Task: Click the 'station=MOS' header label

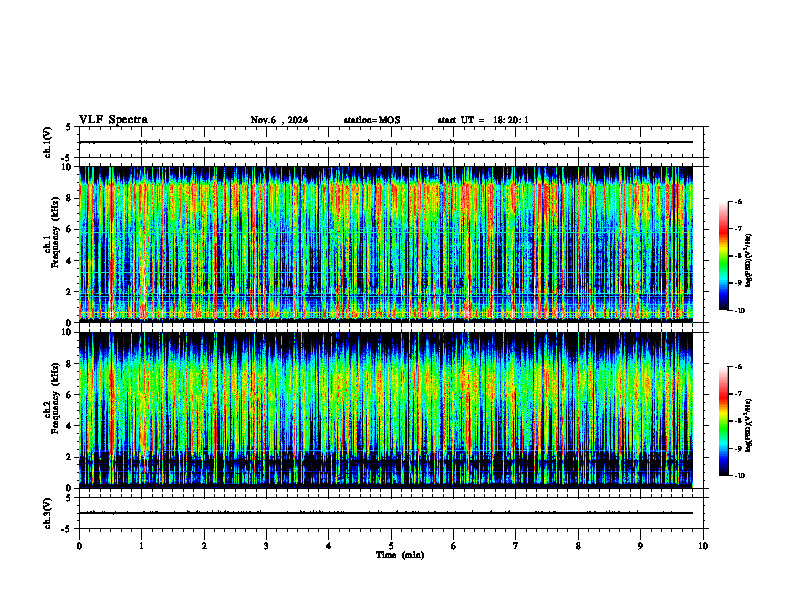Action: (372, 120)
